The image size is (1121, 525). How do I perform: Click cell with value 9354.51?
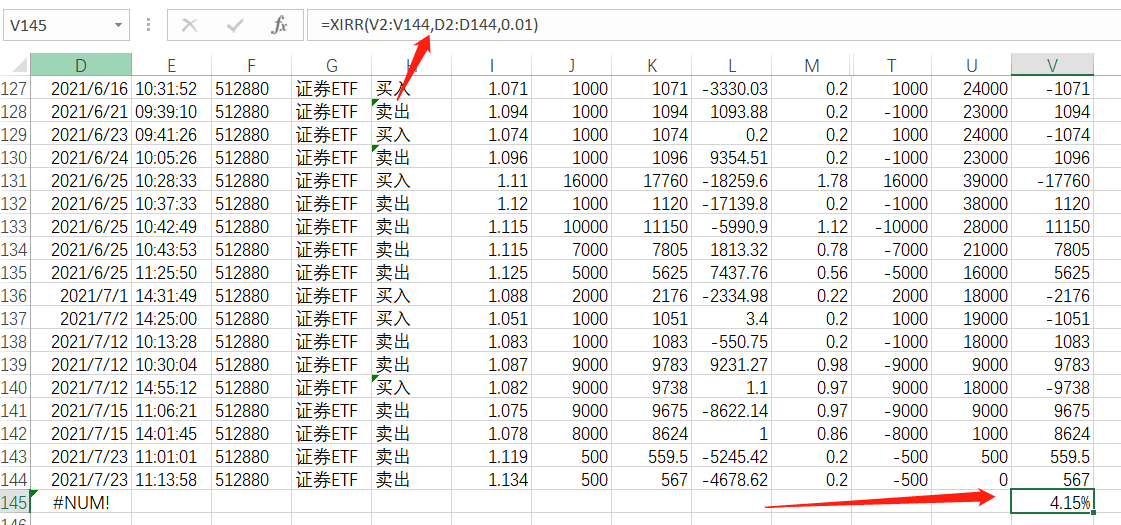pyautogui.click(x=732, y=157)
